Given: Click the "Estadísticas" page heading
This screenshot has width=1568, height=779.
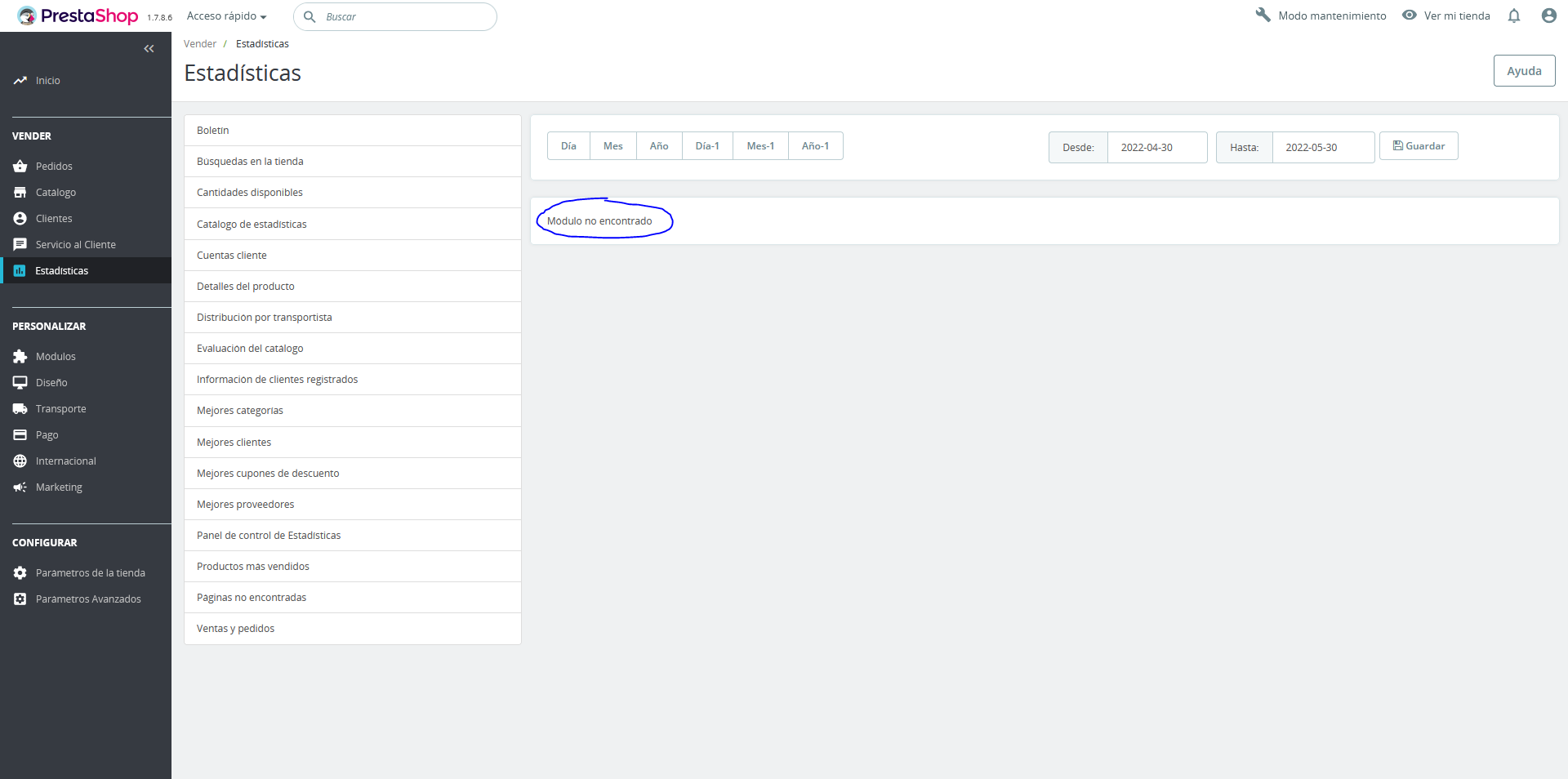Looking at the screenshot, I should (x=243, y=73).
